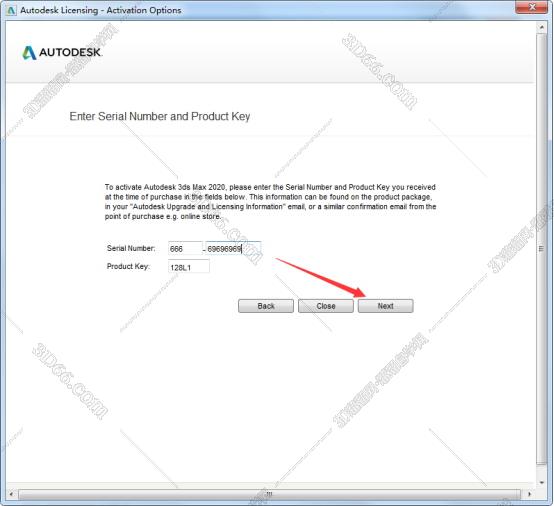Image resolution: width=554 pixels, height=506 pixels.
Task: Click the vertical scrollbar thumb
Action: 541,249
